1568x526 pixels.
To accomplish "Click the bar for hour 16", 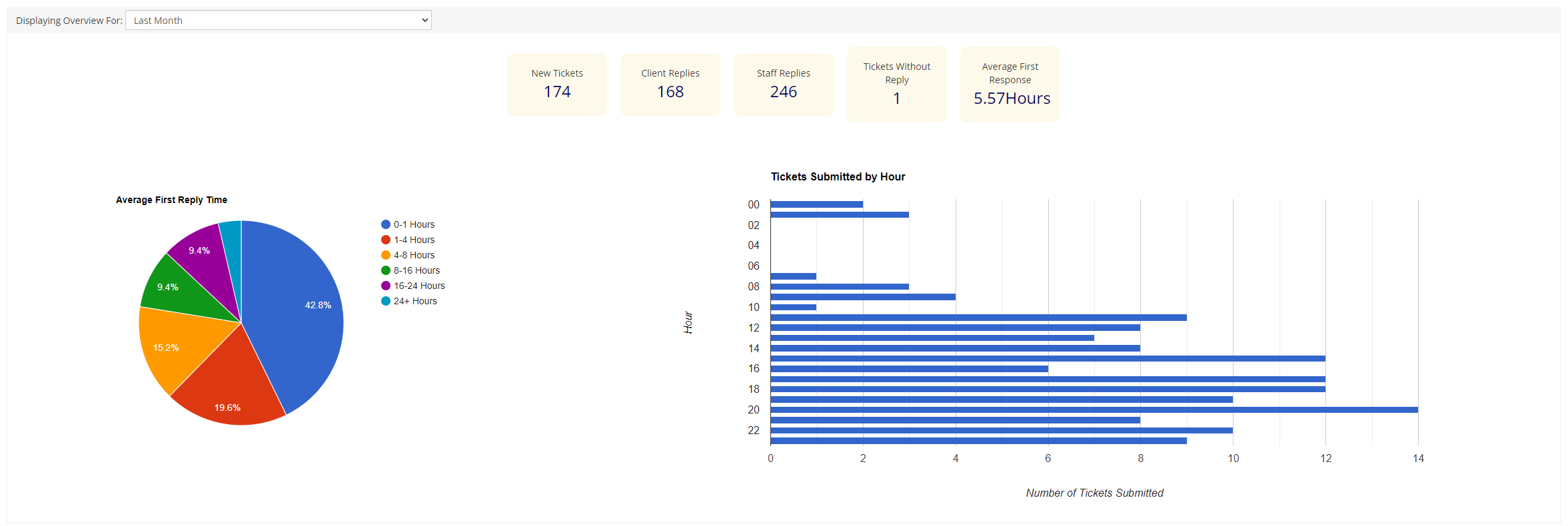I will point(909,369).
